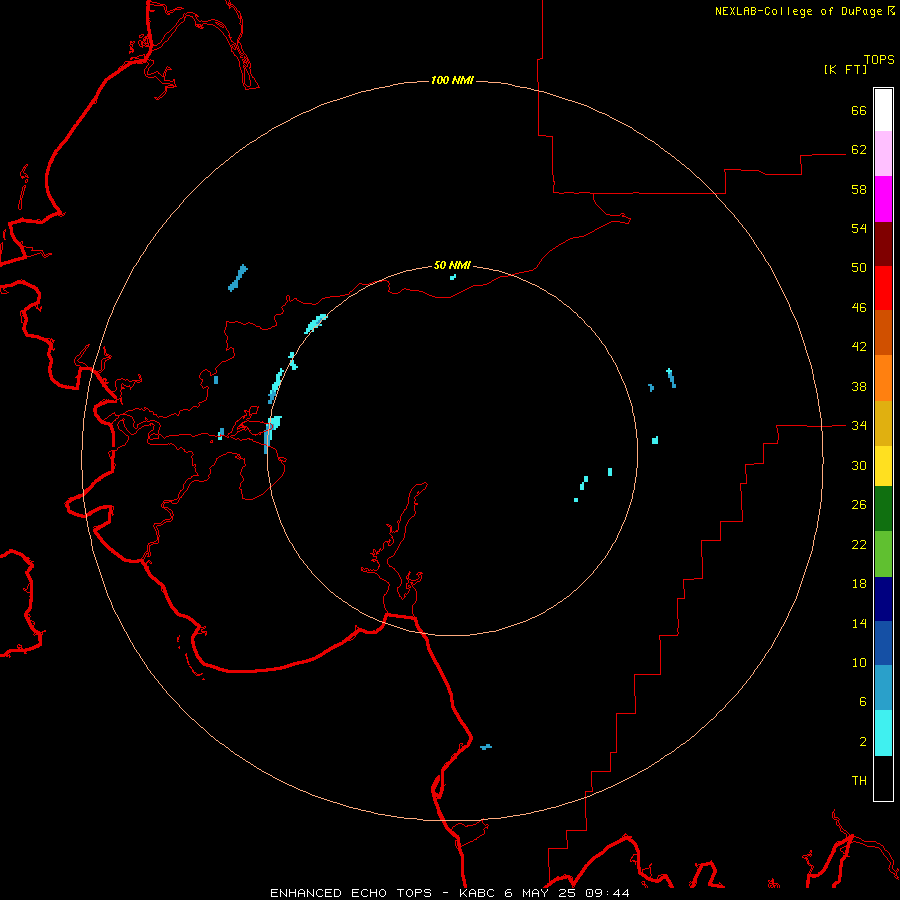Click the navy 22 kft legend swatch
This screenshot has height=900, width=900.
tap(883, 599)
